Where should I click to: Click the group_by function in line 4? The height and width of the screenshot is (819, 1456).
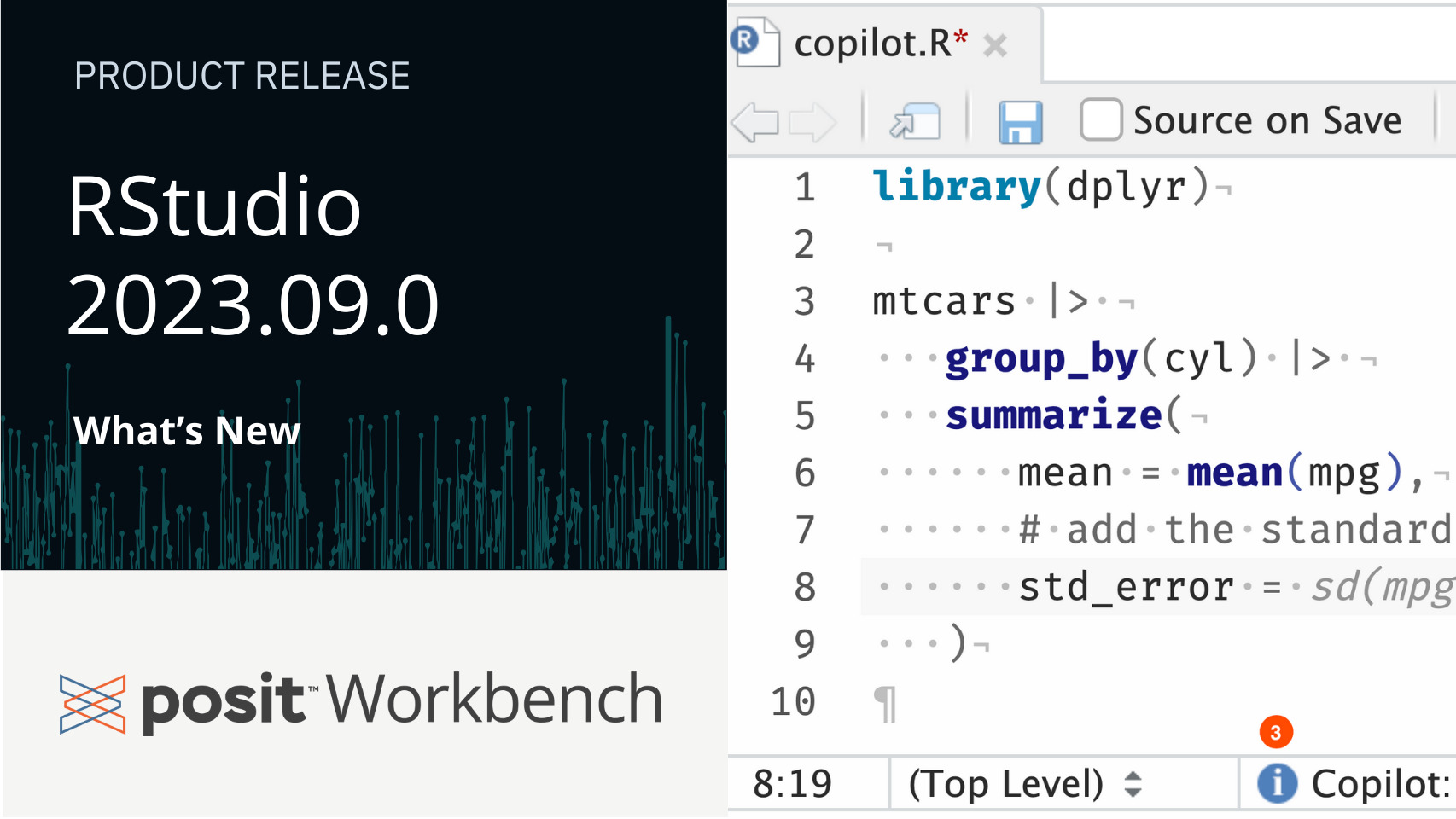click(1041, 359)
